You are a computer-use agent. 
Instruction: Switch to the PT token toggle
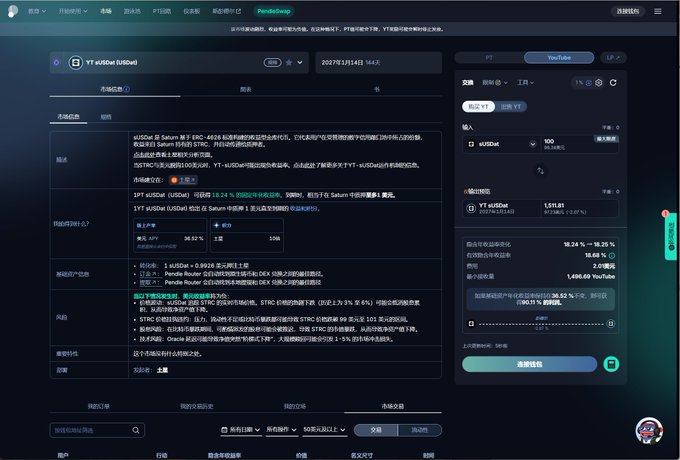pos(489,58)
